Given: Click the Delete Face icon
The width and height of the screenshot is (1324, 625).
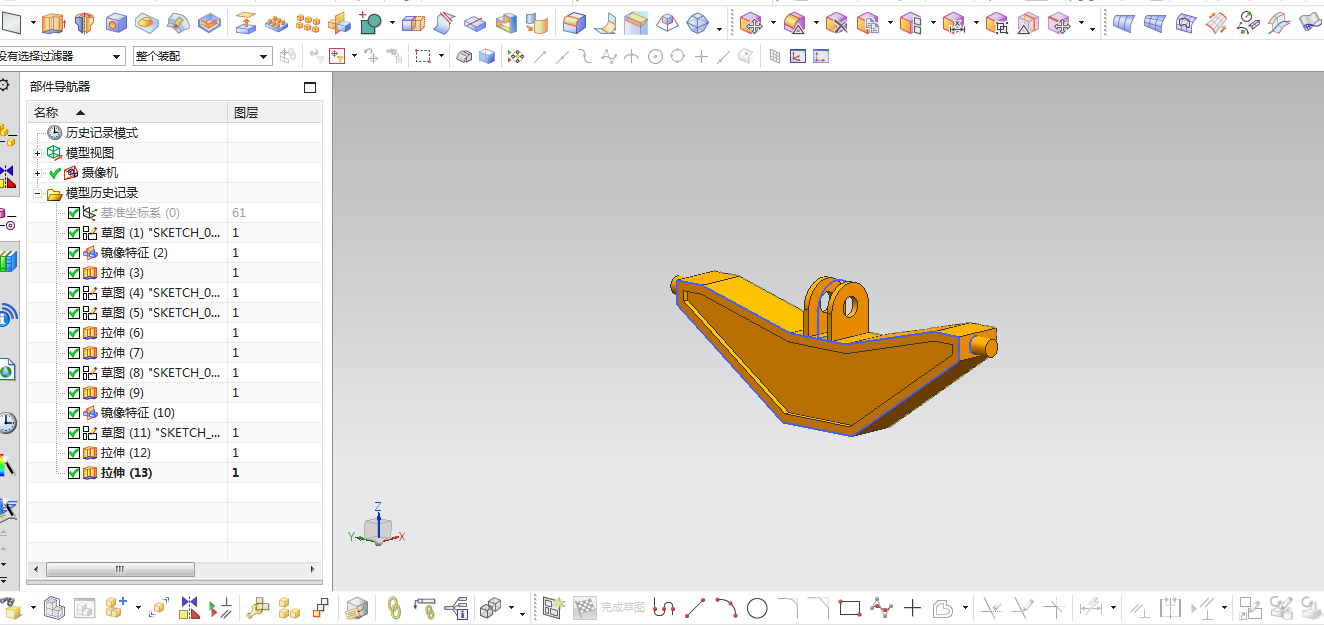Looking at the screenshot, I should [x=837, y=22].
